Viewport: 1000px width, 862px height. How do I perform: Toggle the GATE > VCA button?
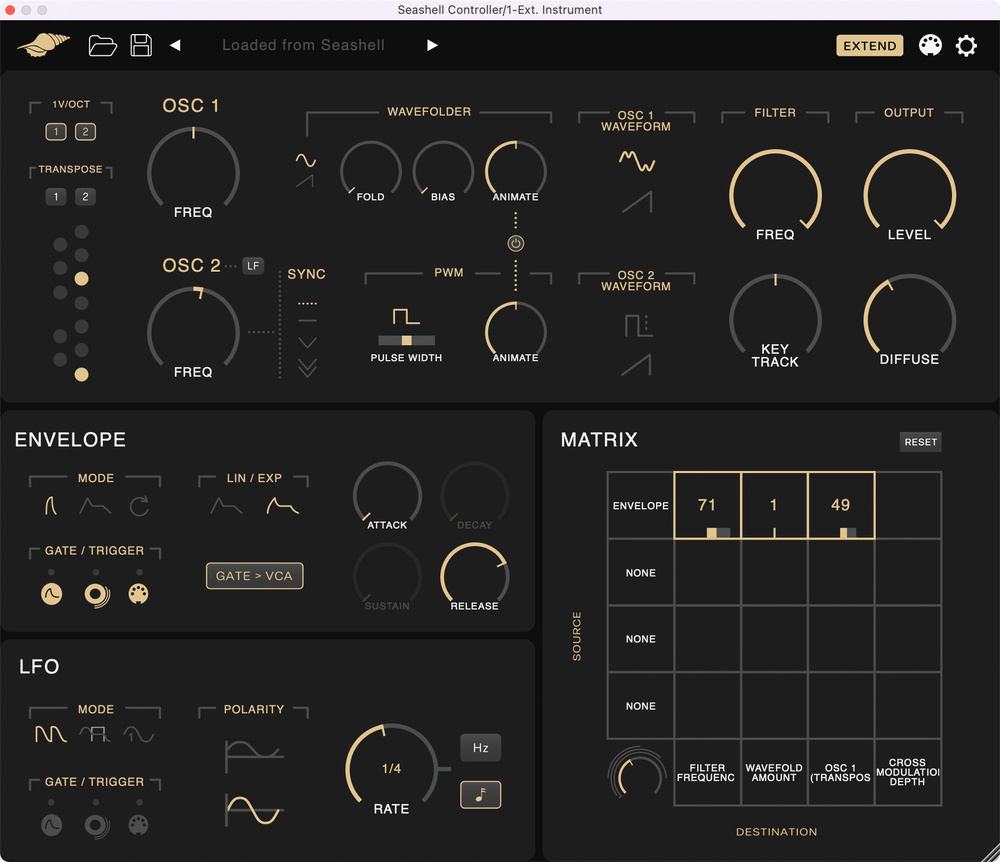(x=254, y=576)
